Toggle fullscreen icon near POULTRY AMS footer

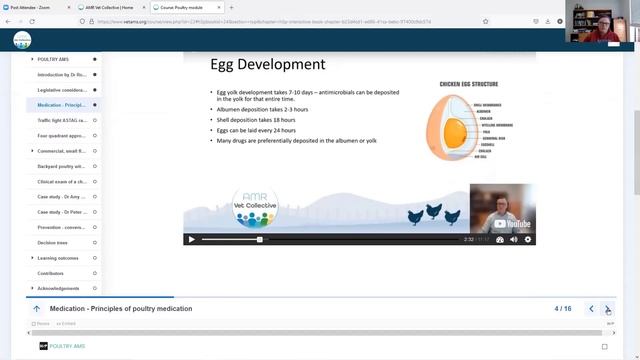[x=604, y=347]
